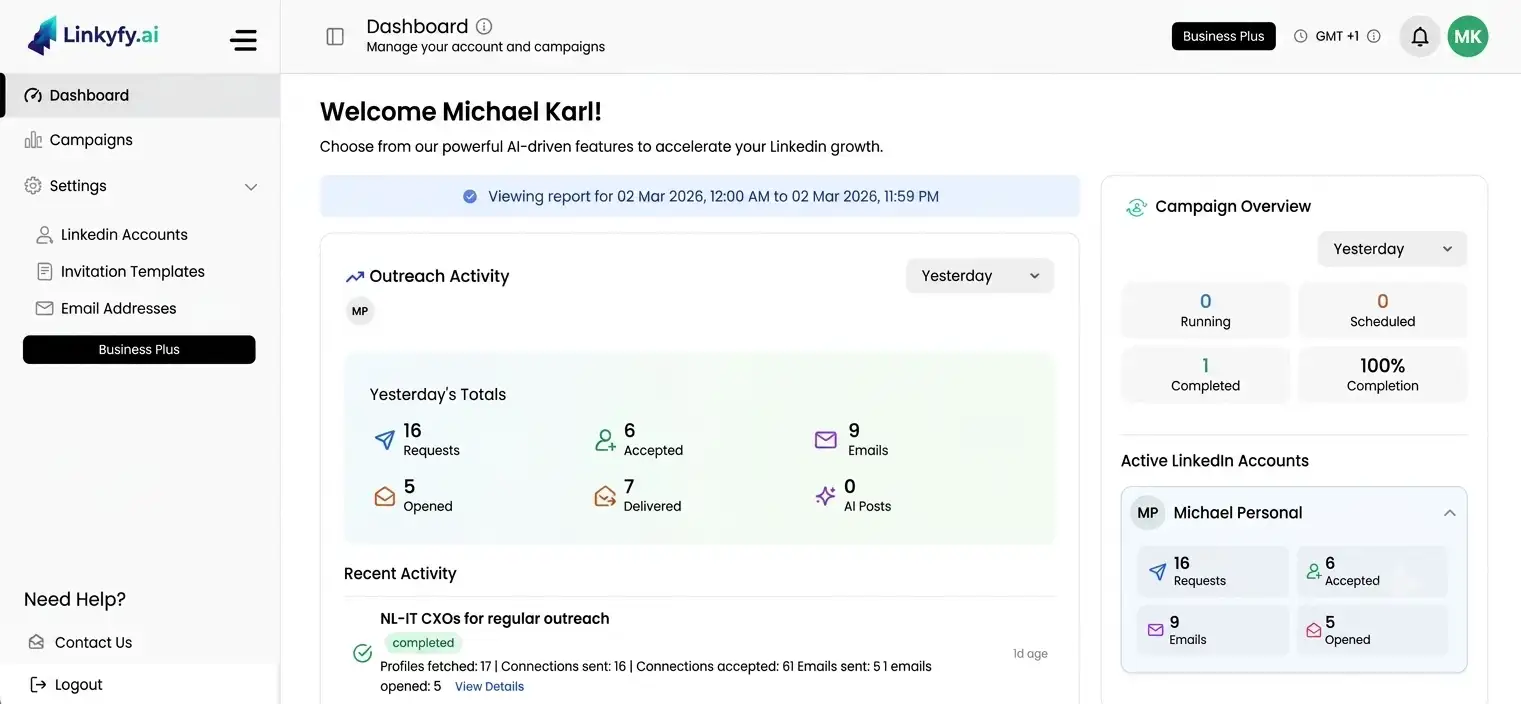Click the '1d age' timestamp
The image size is (1521, 704).
coord(1030,654)
